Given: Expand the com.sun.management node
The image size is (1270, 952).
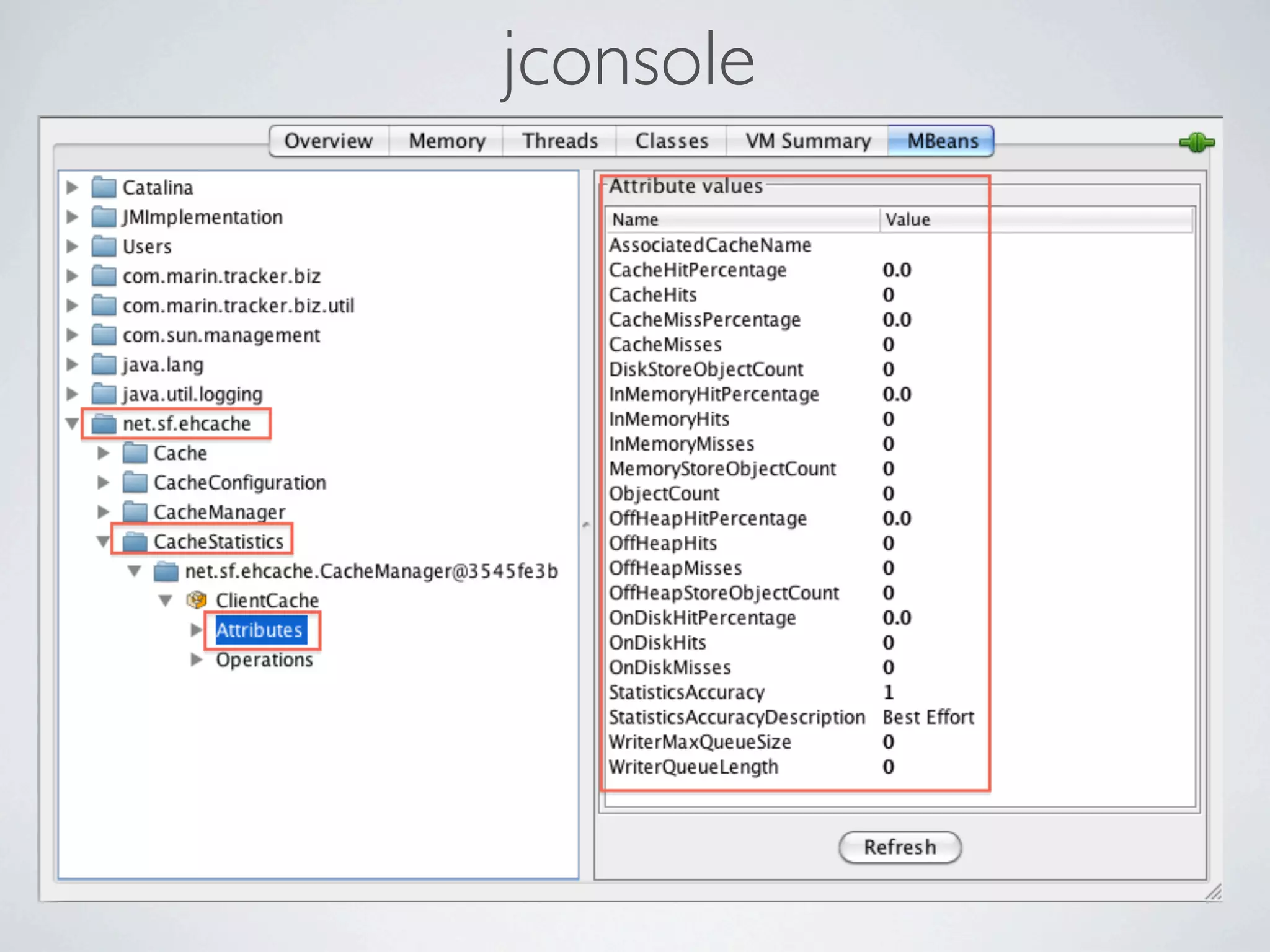Looking at the screenshot, I should (72, 335).
